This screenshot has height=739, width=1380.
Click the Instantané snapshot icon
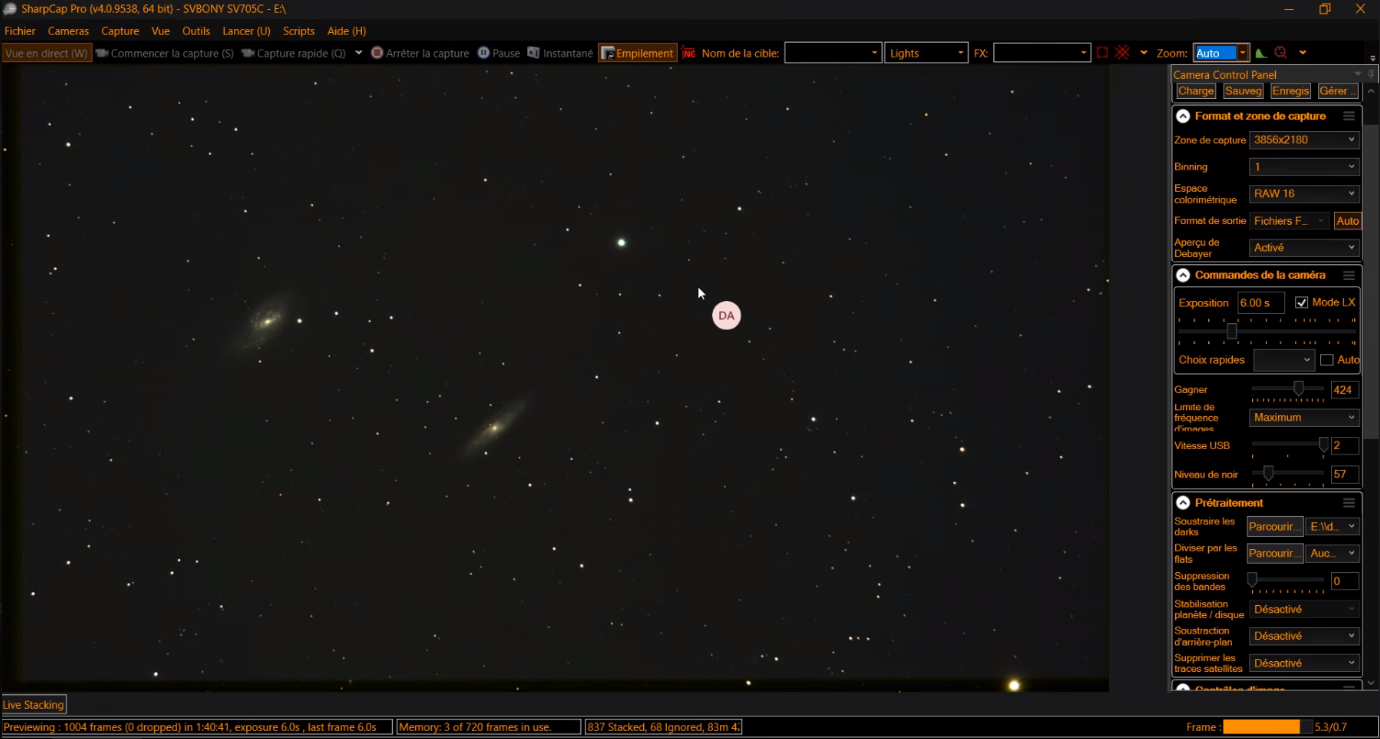coord(534,53)
